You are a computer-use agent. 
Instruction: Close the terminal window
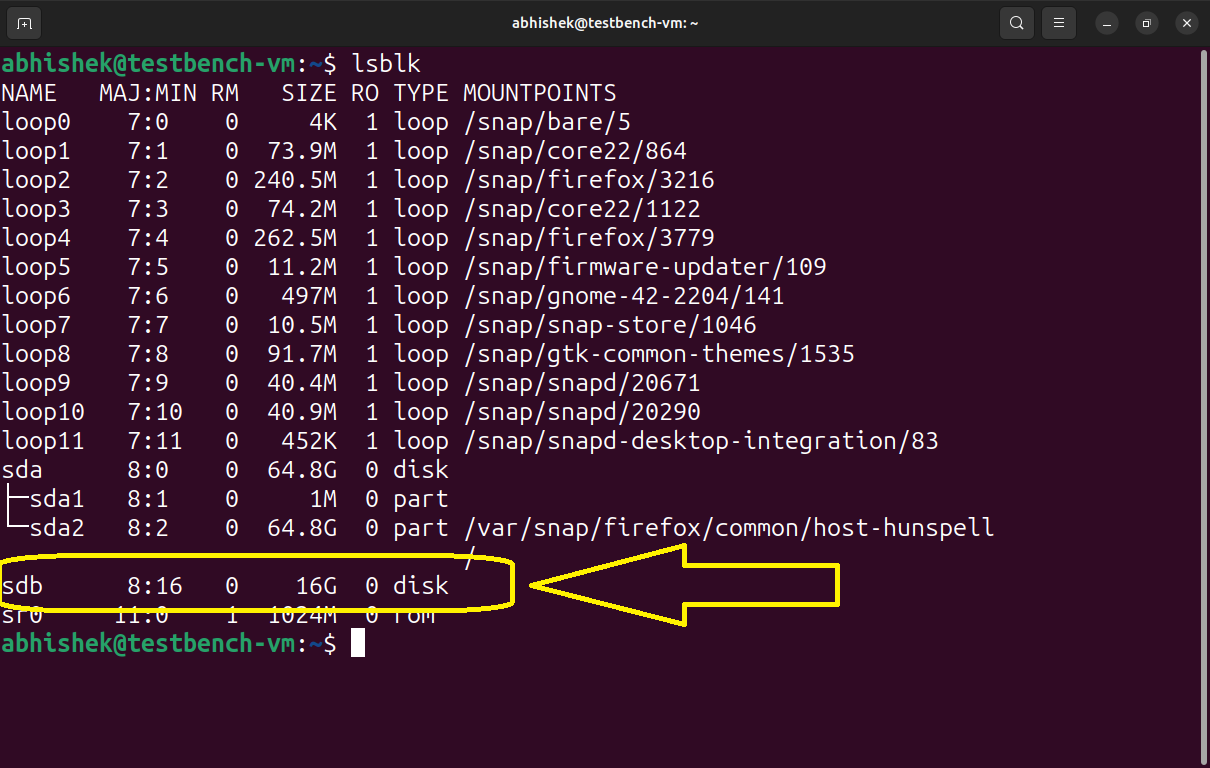point(1186,22)
